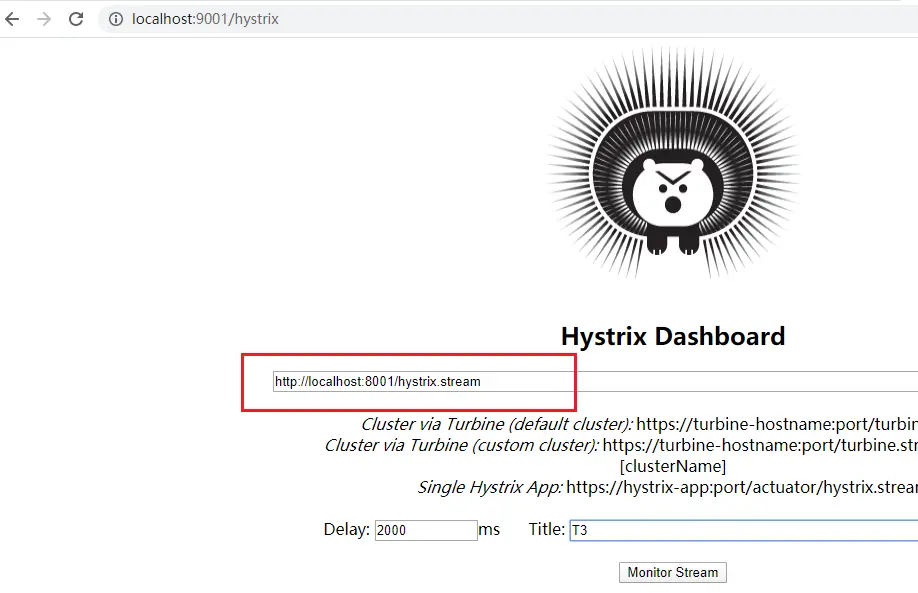Click the https://hystrix-app:port/actuator/hystrix.stream example text

(742, 487)
